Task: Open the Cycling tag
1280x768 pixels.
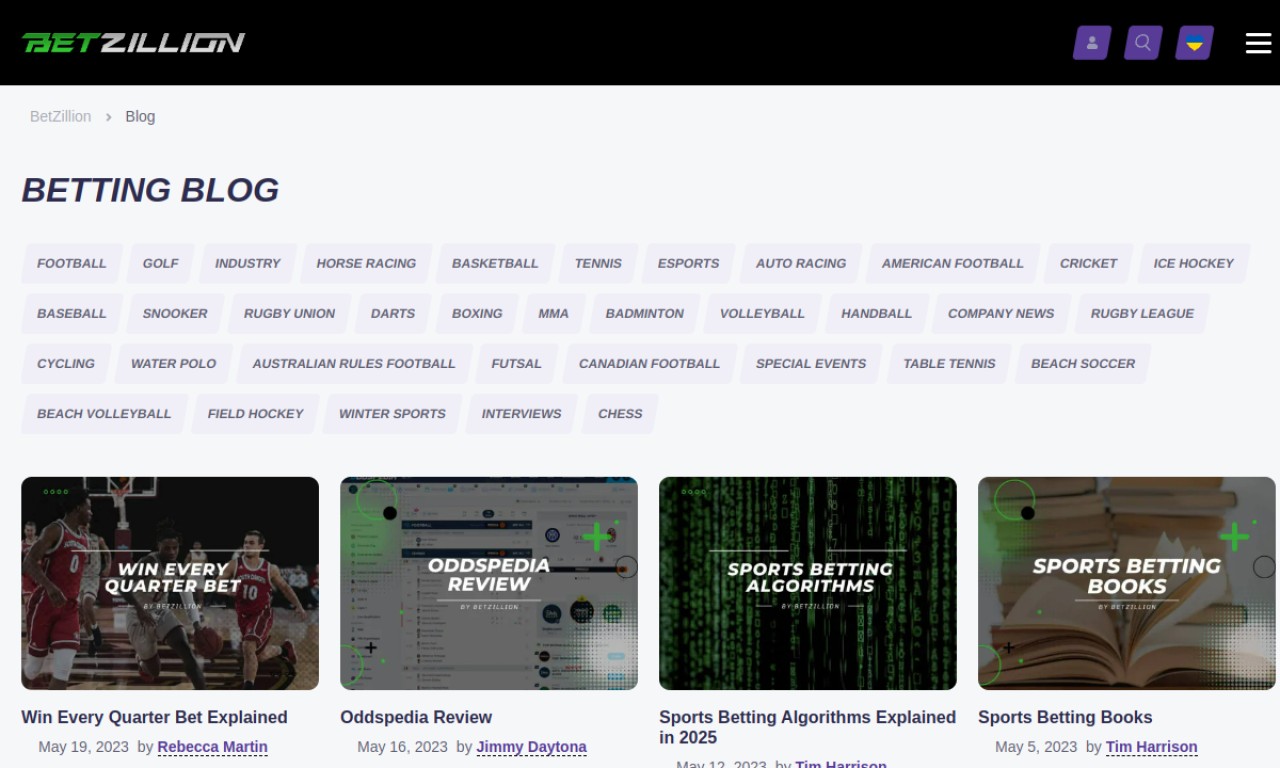Action: 66,363
